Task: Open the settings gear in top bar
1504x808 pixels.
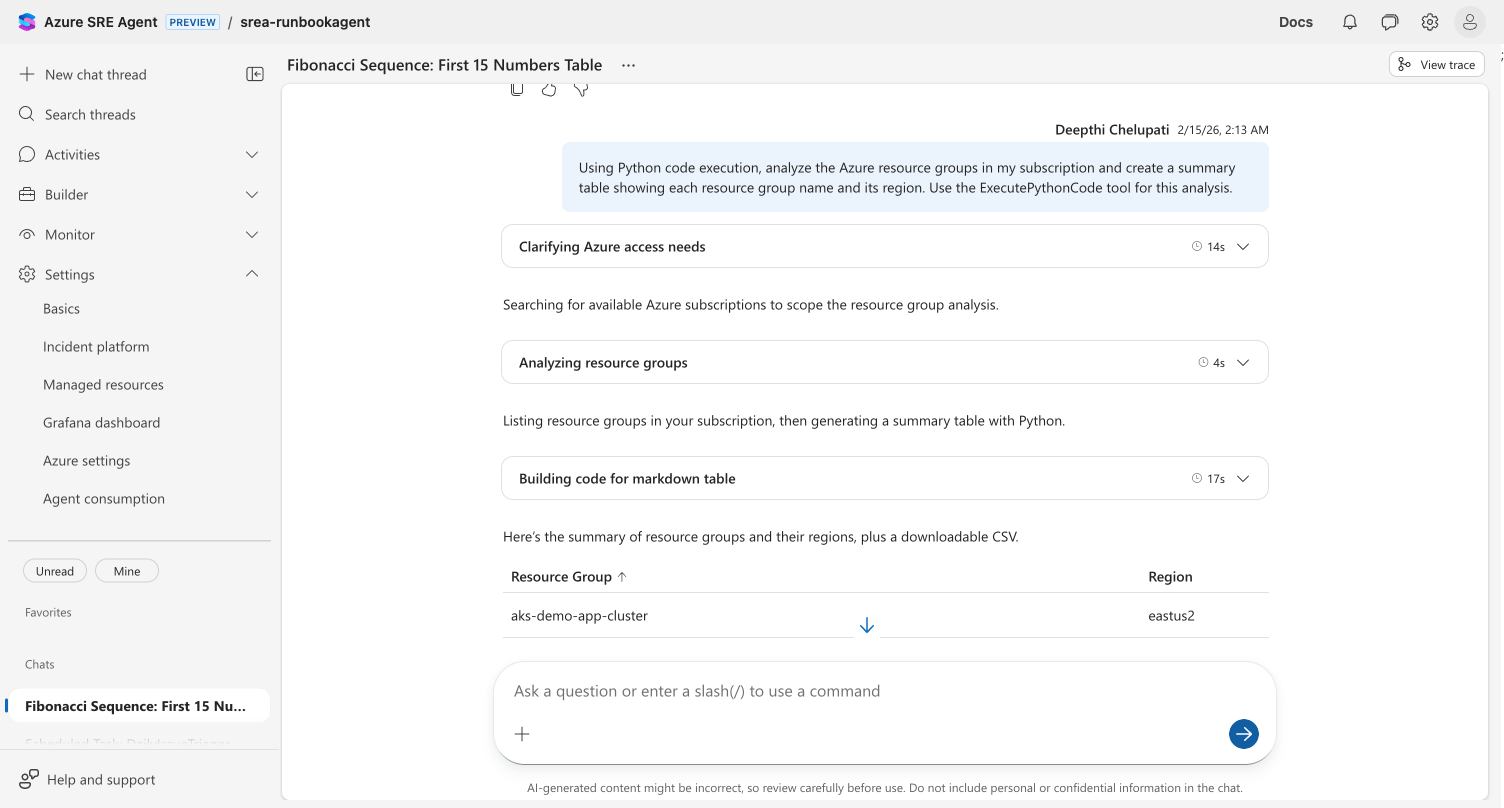Action: pos(1430,22)
